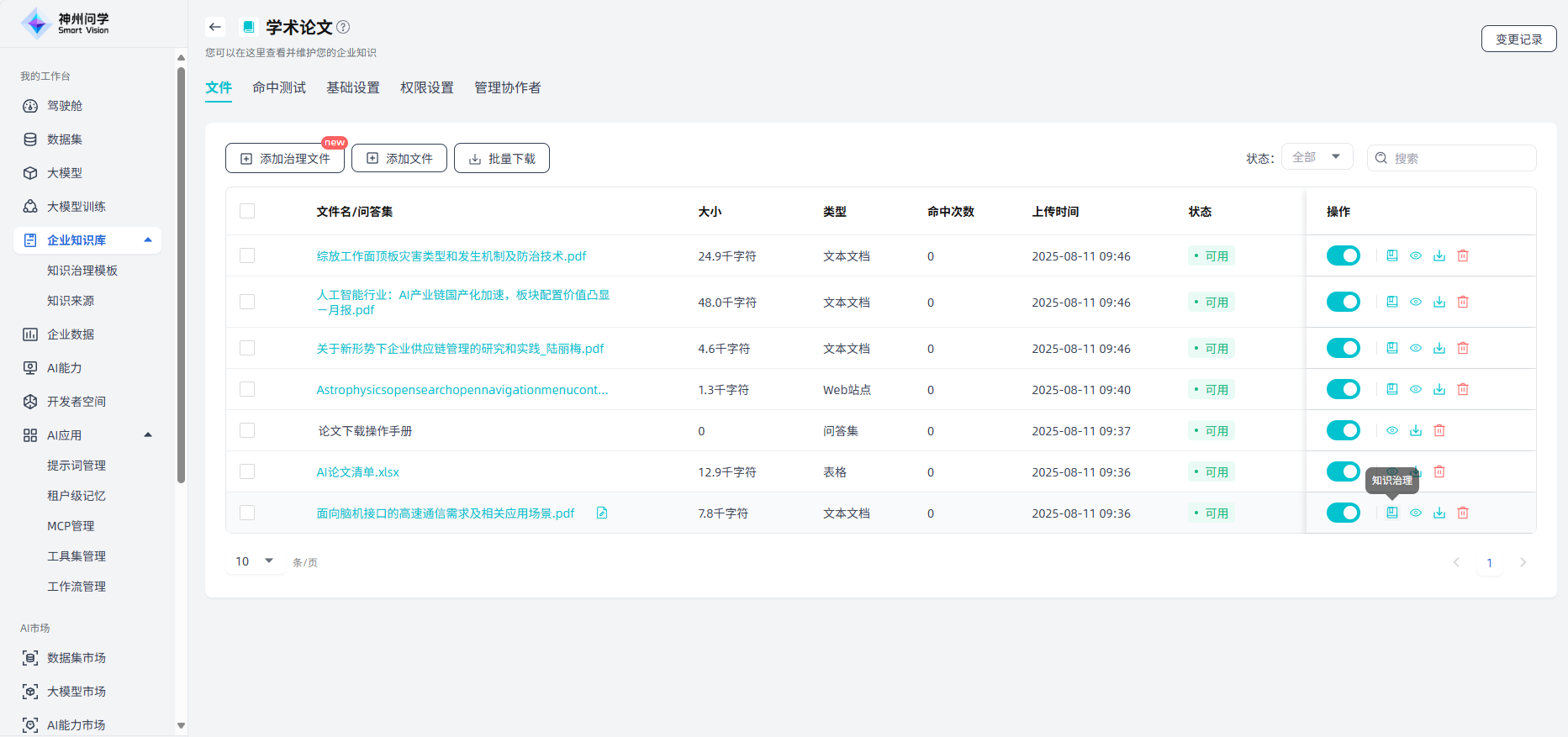Delete the Astrophysics web site entry
Screen dimensions: 1568x737
coord(1463,389)
